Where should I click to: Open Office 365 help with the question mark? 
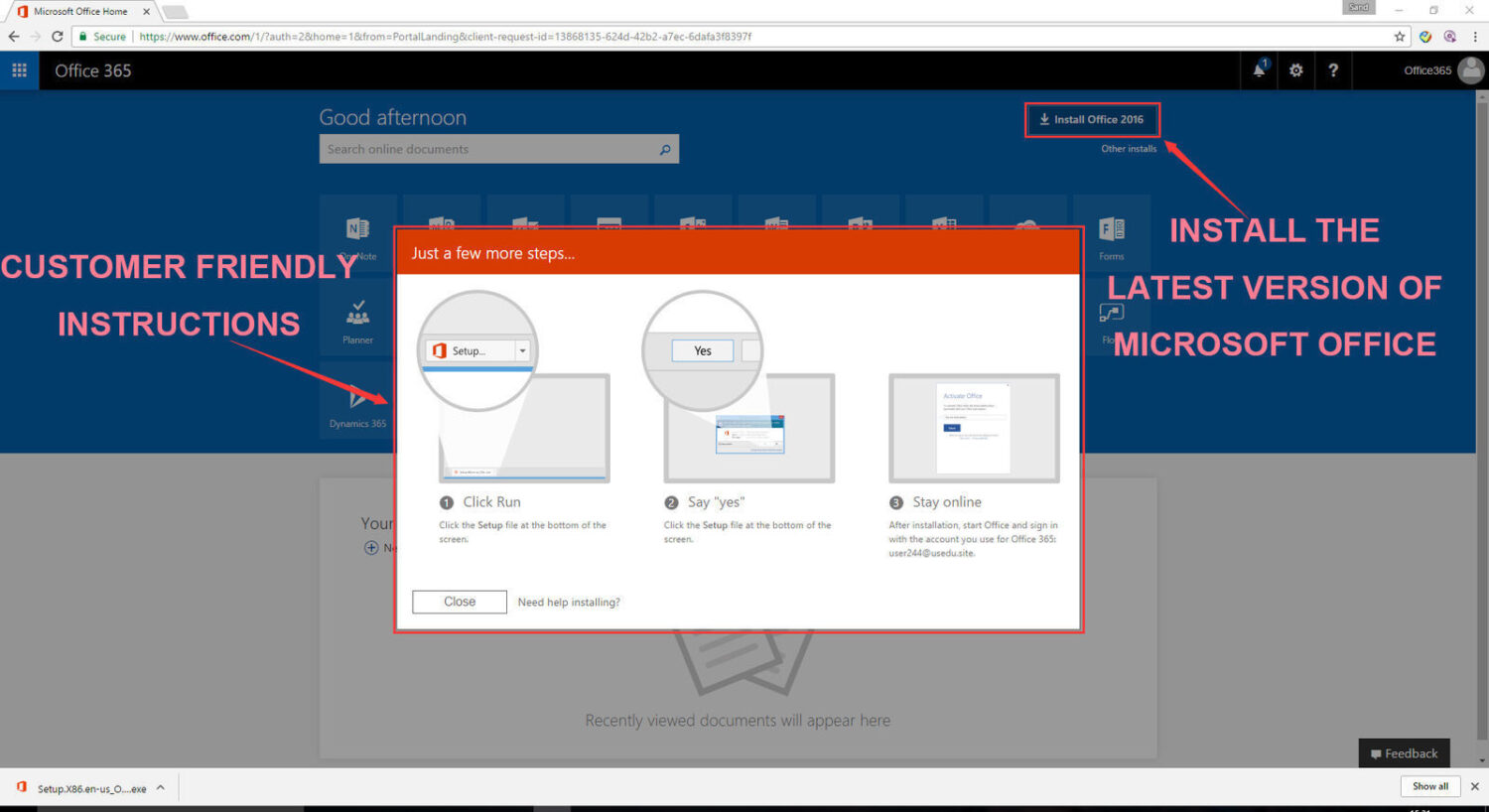point(1333,70)
